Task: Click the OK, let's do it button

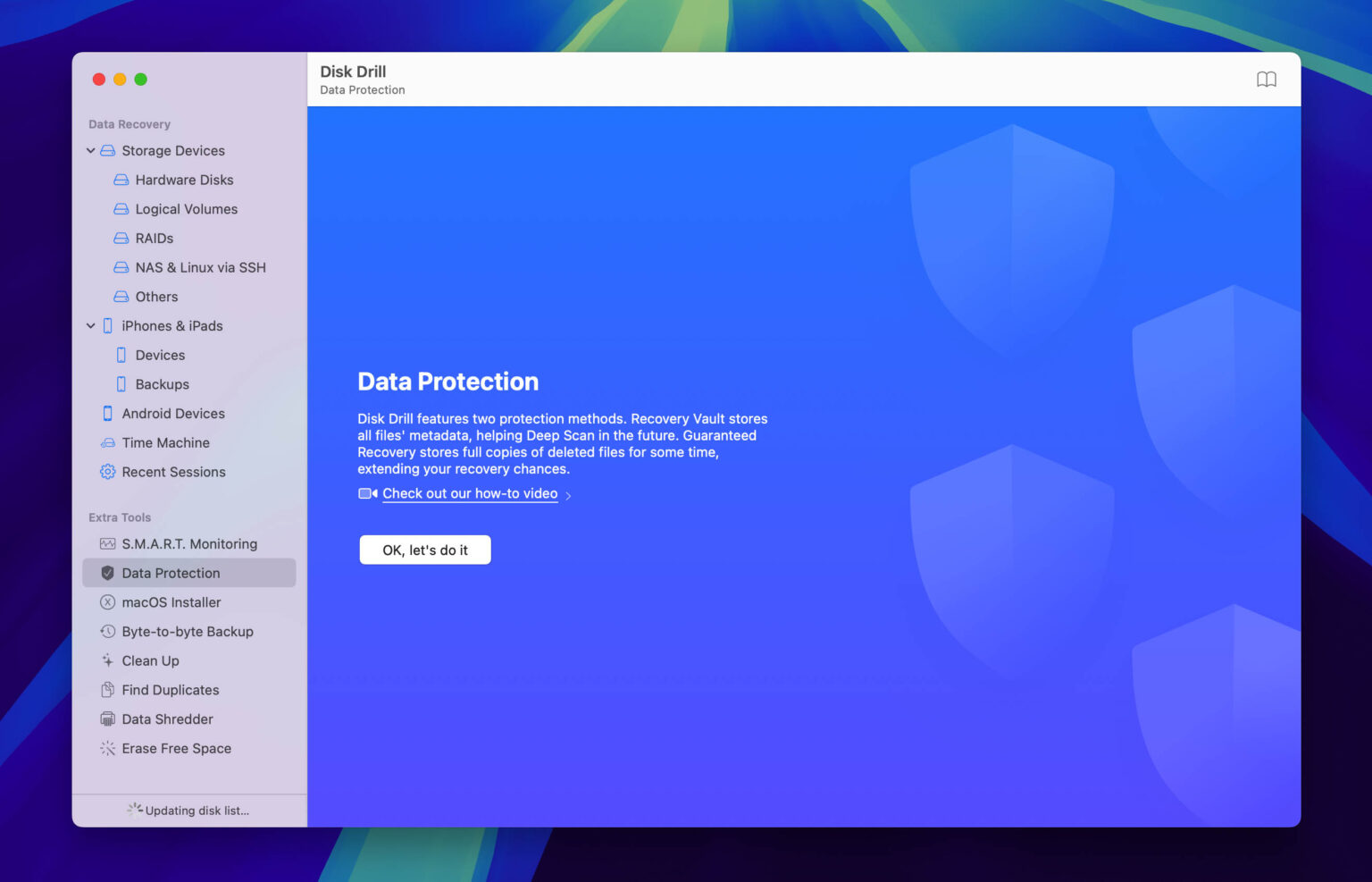Action: [x=424, y=550]
